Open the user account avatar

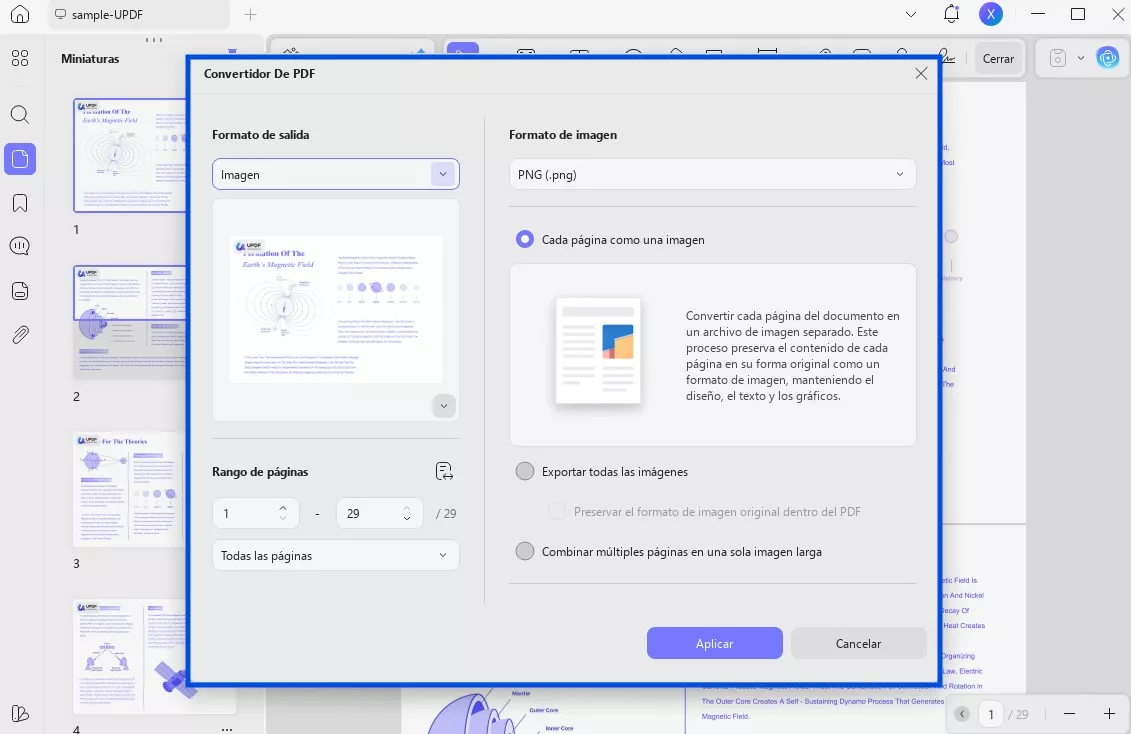(x=990, y=14)
